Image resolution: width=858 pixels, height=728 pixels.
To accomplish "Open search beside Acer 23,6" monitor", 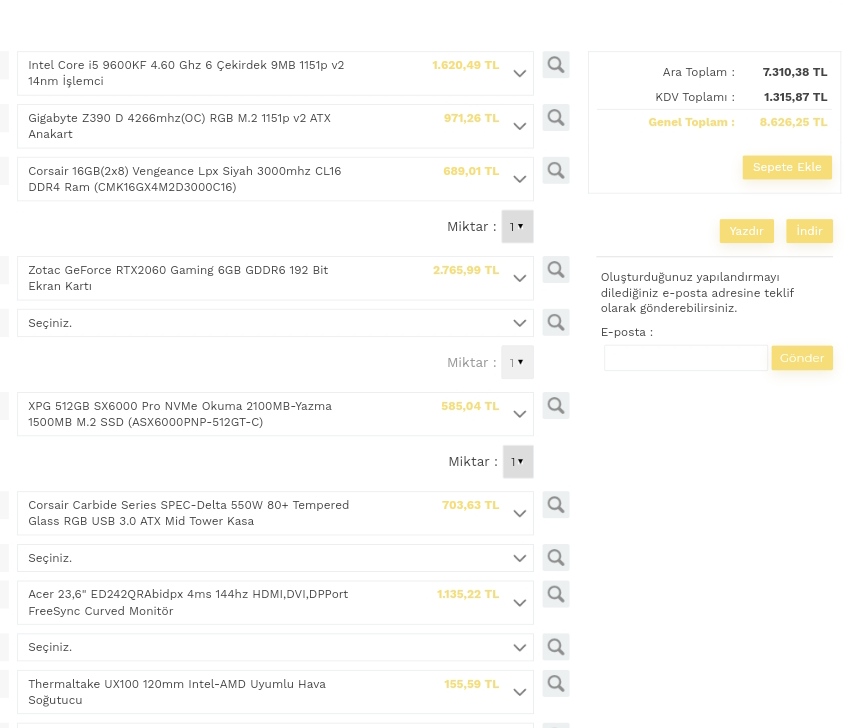I will tap(556, 594).
